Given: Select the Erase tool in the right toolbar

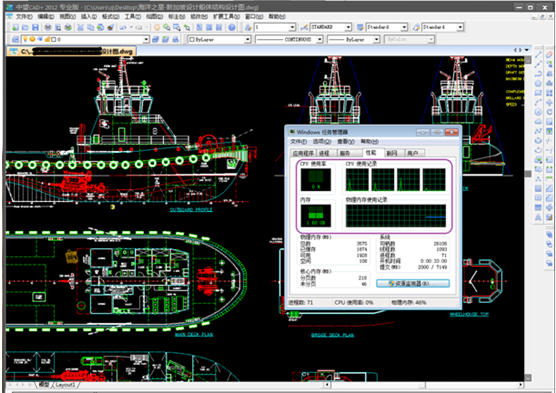Looking at the screenshot, I should click(549, 54).
